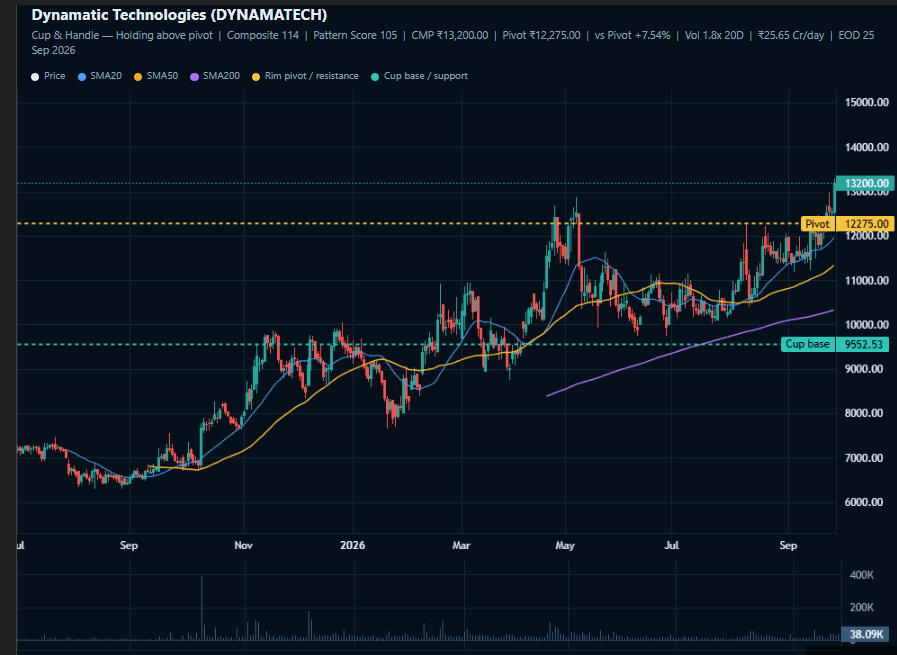897x655 pixels.
Task: Click the 15000.00 price axis label
Action: click(867, 102)
